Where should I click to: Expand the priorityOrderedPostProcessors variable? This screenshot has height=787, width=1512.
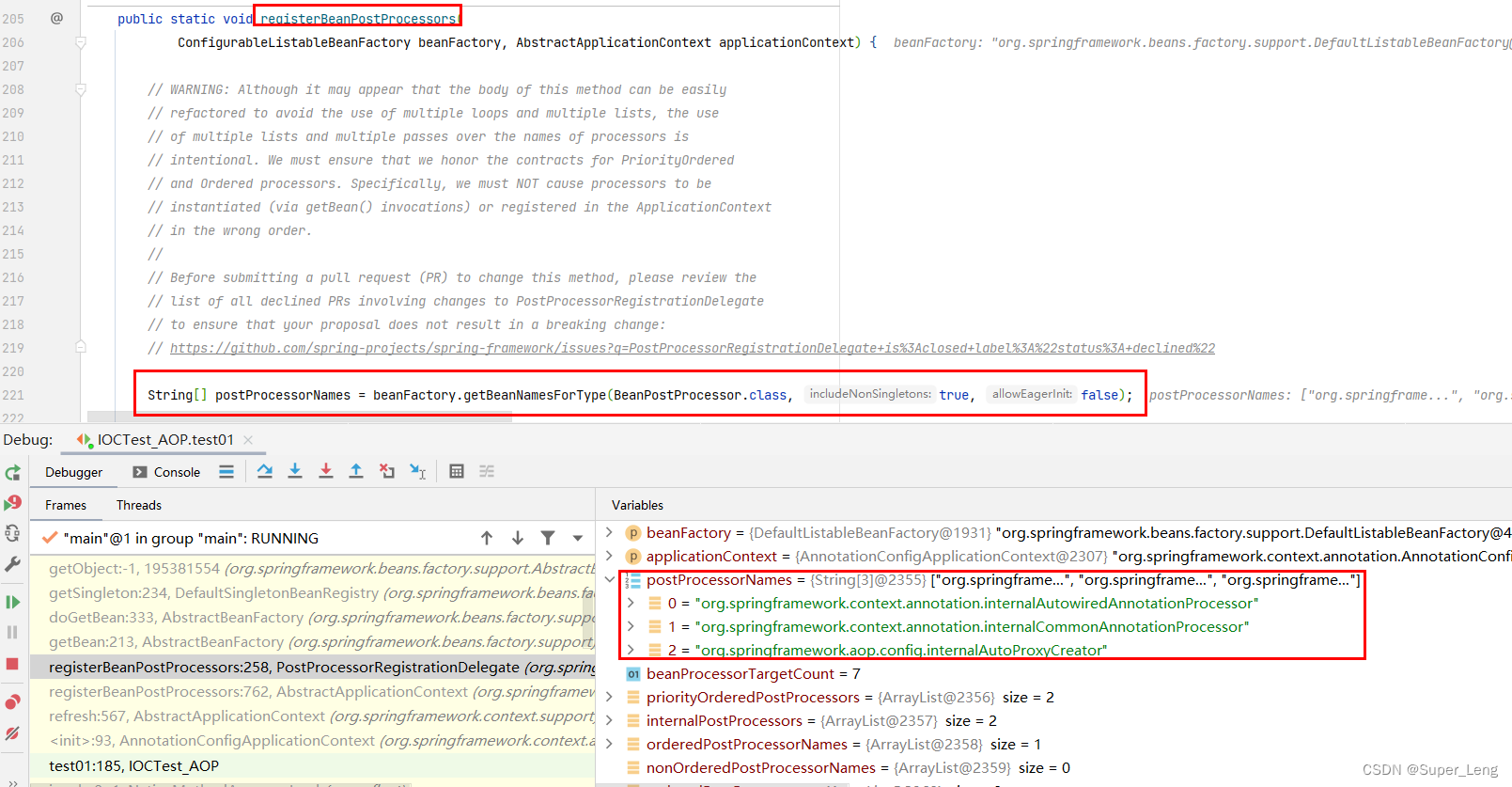coord(610,697)
